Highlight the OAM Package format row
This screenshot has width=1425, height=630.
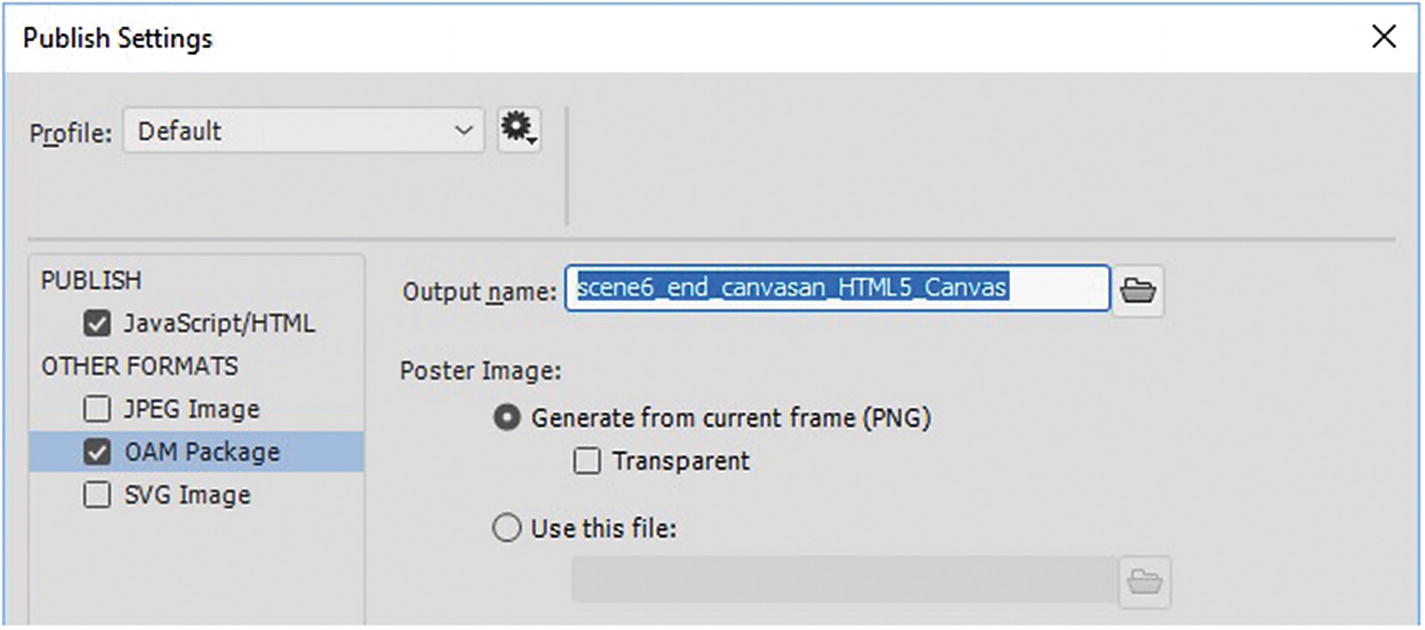[202, 453]
